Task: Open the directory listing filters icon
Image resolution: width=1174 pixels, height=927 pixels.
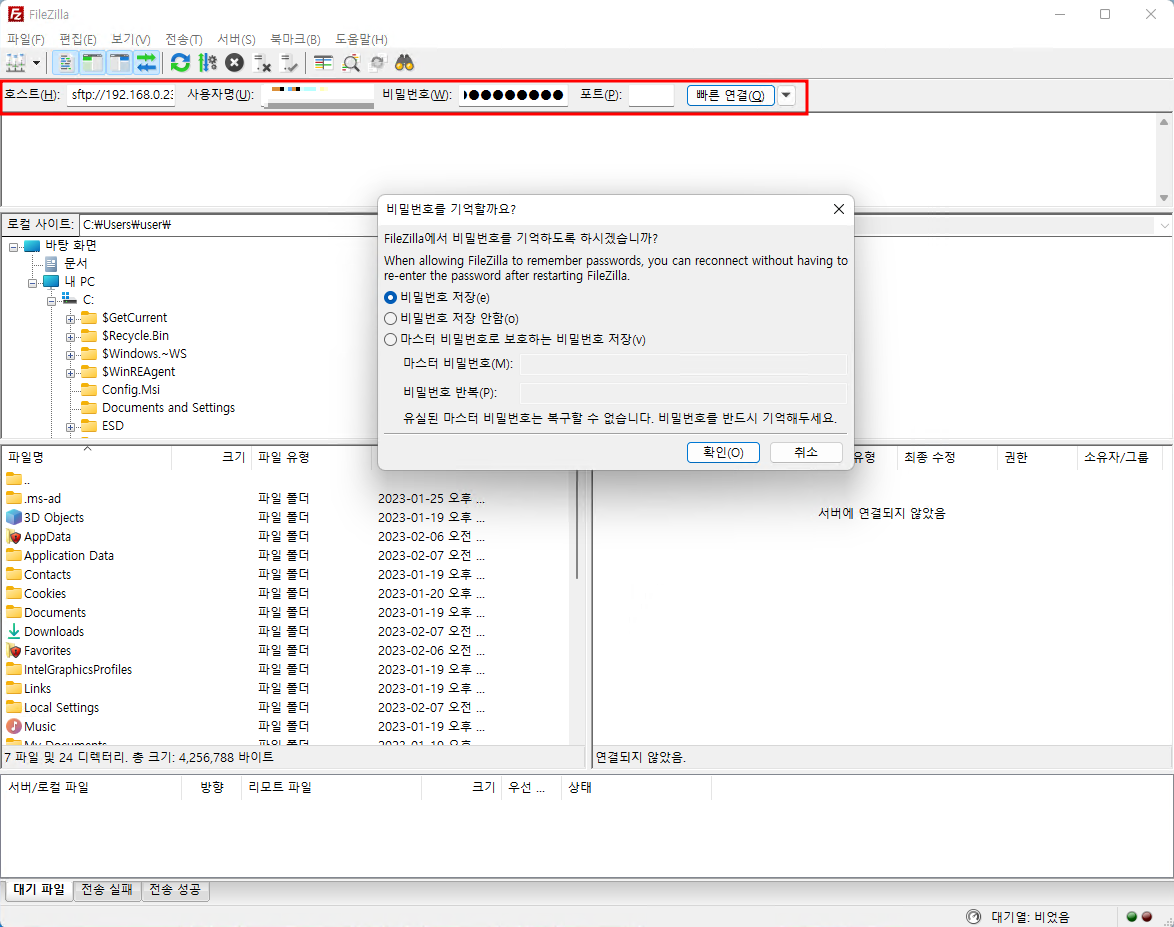Action: point(323,63)
